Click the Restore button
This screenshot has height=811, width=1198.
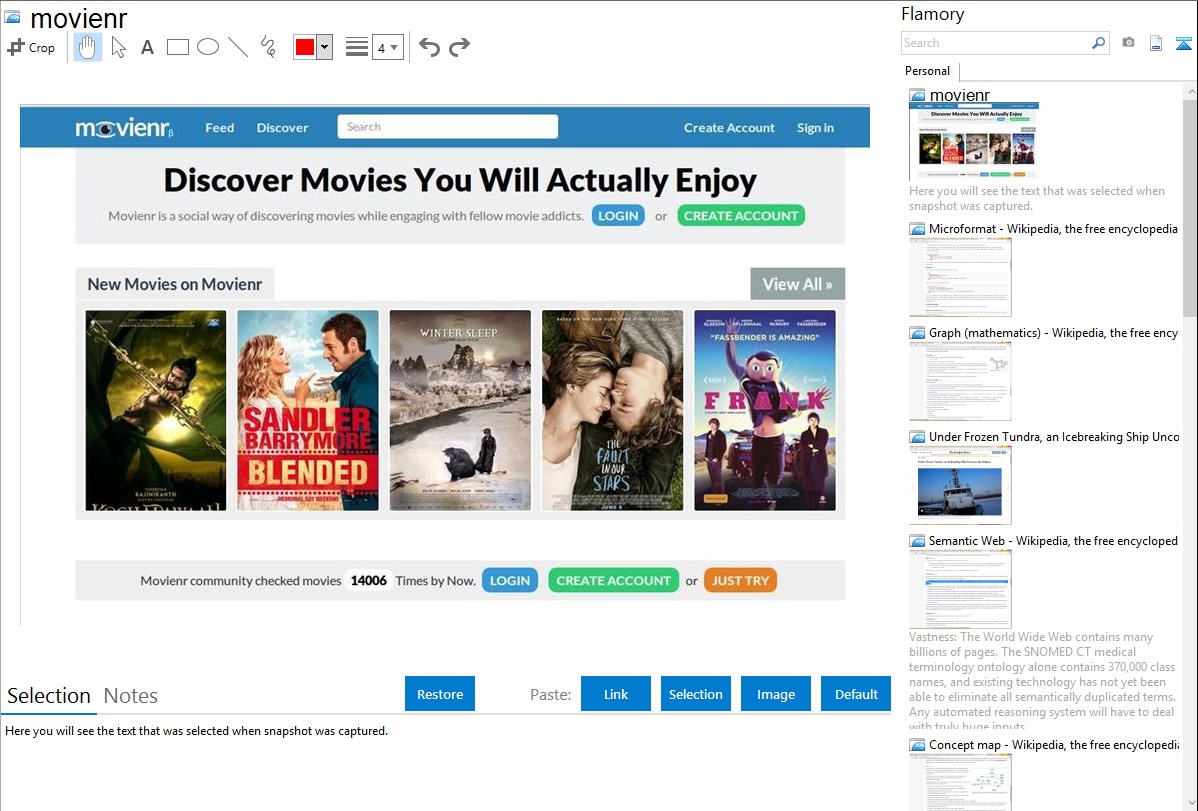(x=440, y=694)
